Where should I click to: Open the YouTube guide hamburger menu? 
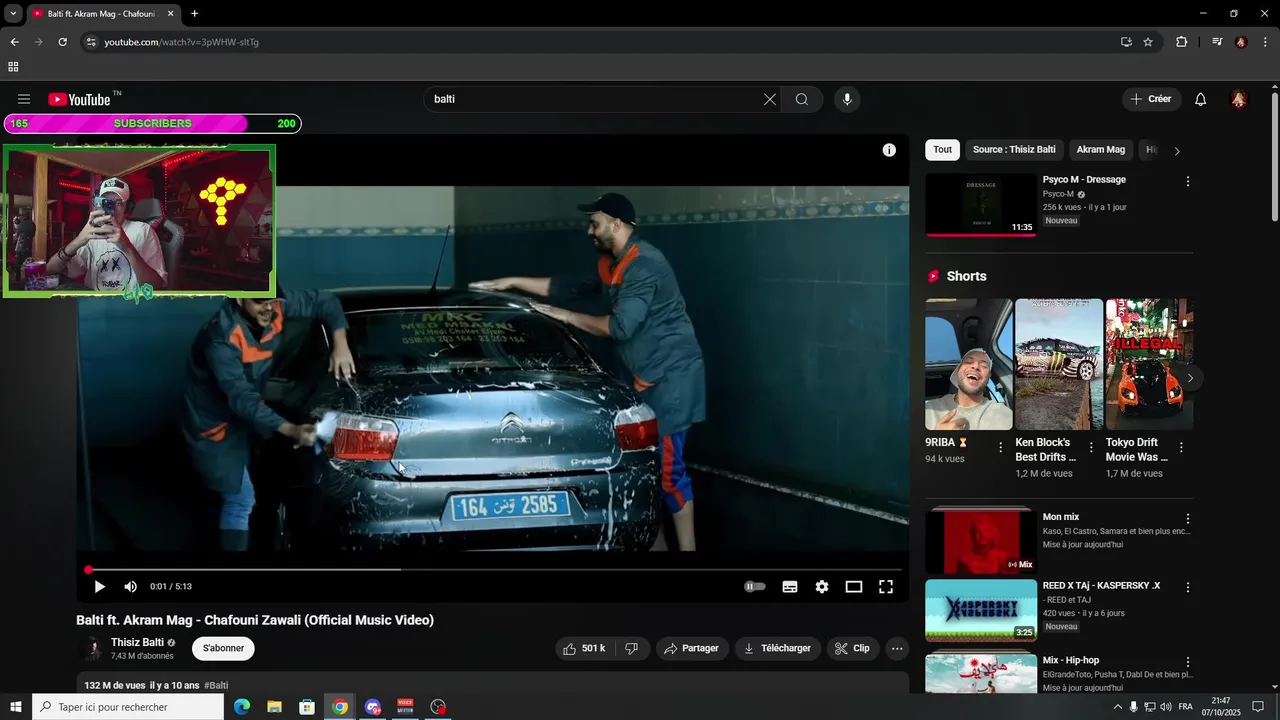coord(24,99)
